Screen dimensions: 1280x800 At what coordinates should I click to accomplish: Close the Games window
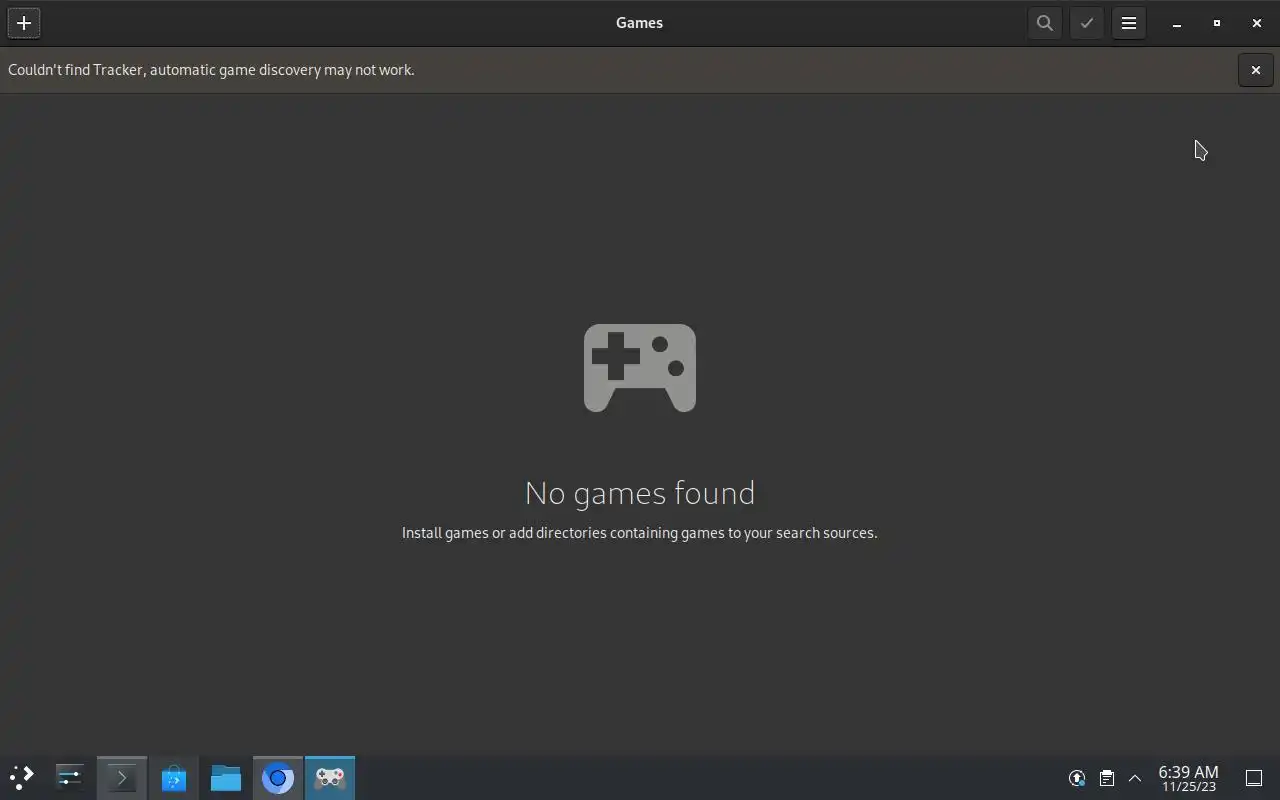[1257, 23]
